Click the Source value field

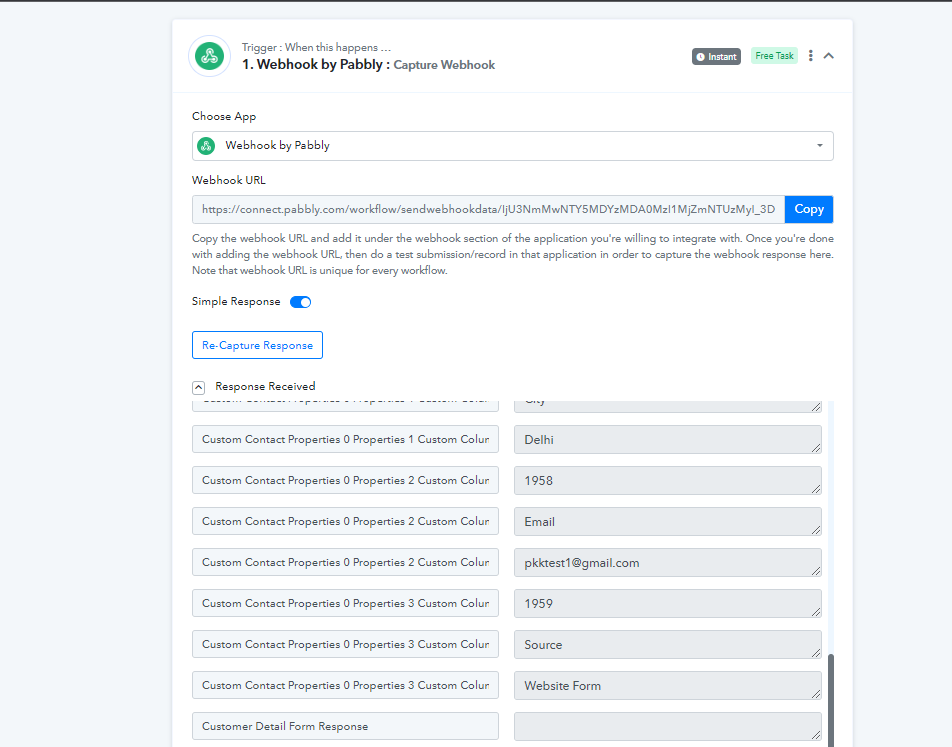[x=668, y=644]
